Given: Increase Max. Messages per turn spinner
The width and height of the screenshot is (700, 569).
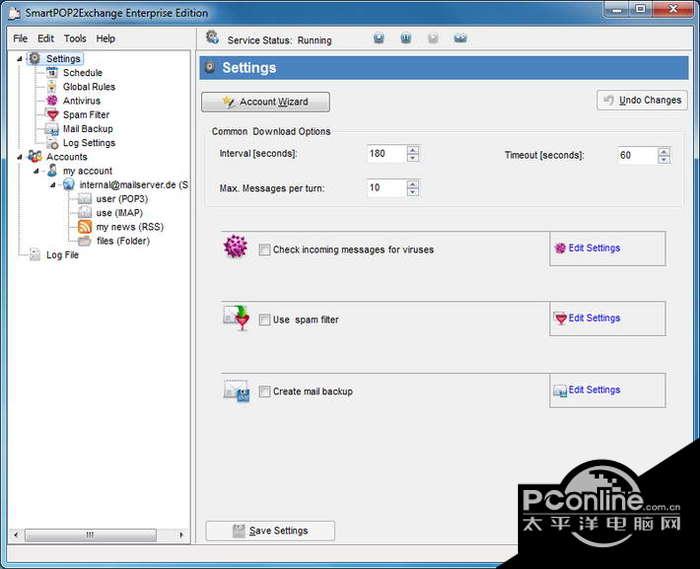Looking at the screenshot, I should [x=413, y=184].
